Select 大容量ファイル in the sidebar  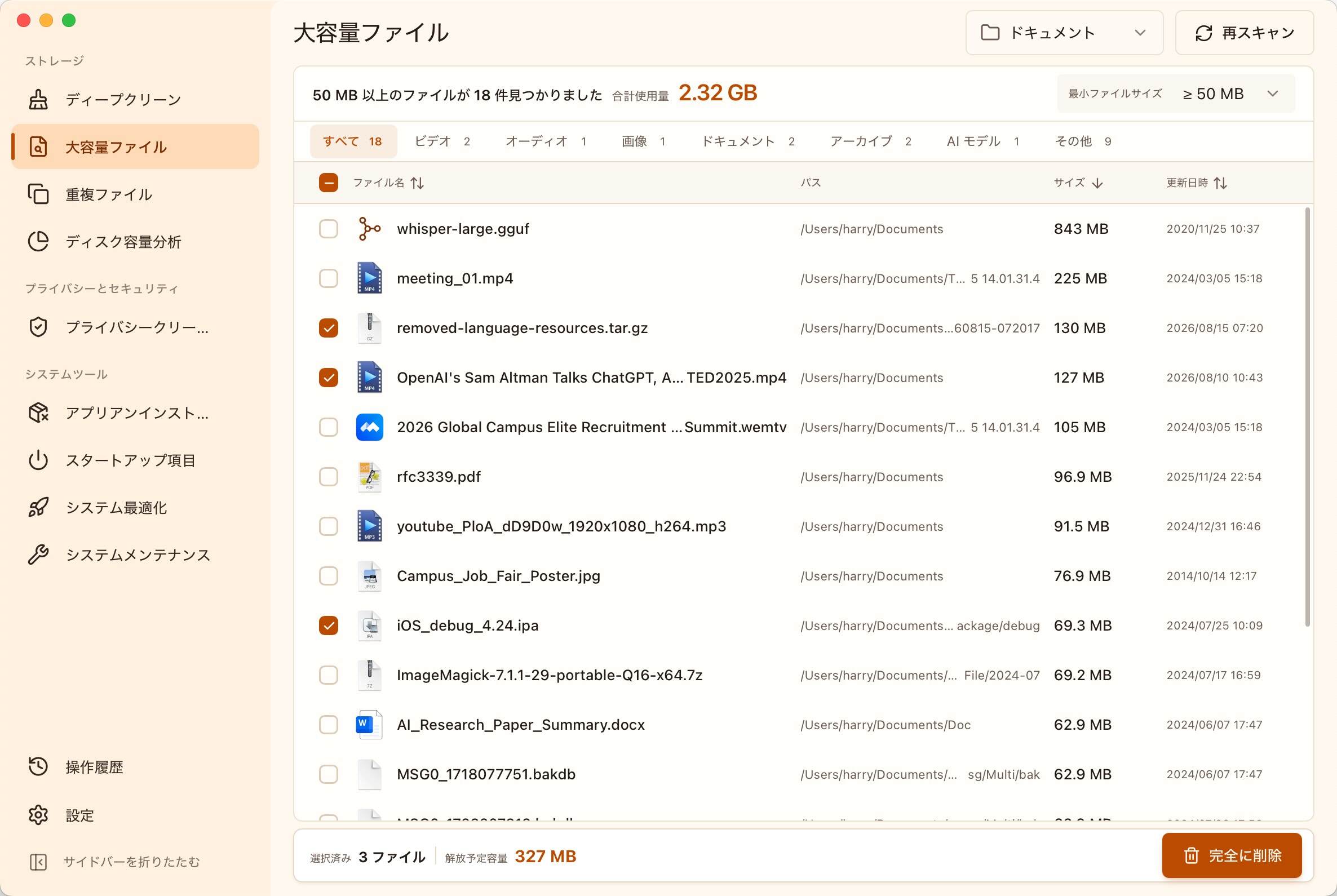(x=135, y=147)
